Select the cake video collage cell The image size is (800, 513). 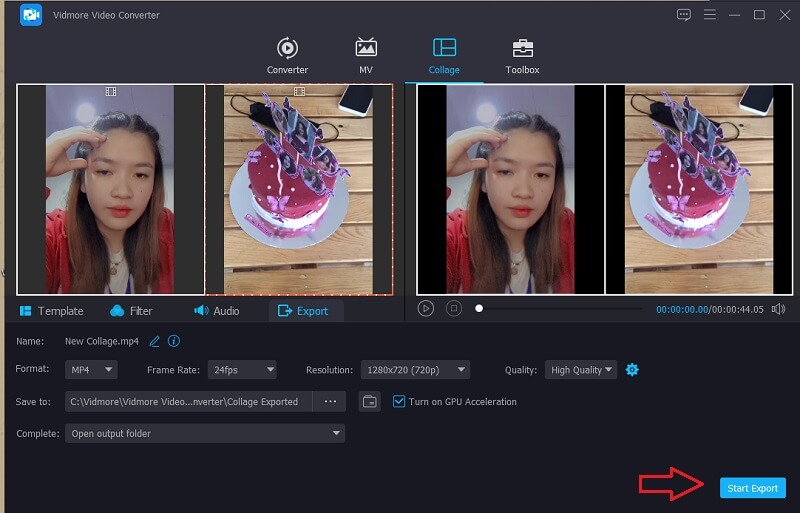coord(298,189)
